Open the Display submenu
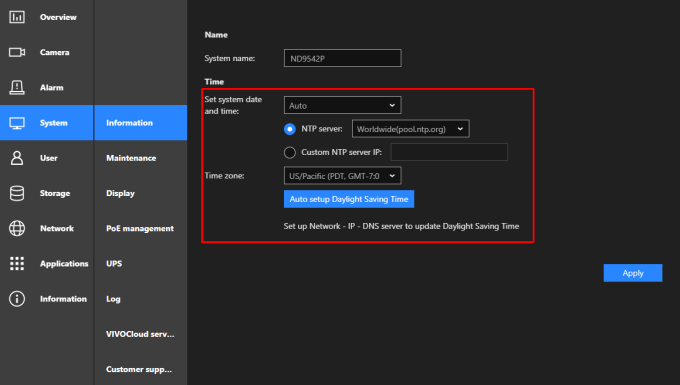 120,193
